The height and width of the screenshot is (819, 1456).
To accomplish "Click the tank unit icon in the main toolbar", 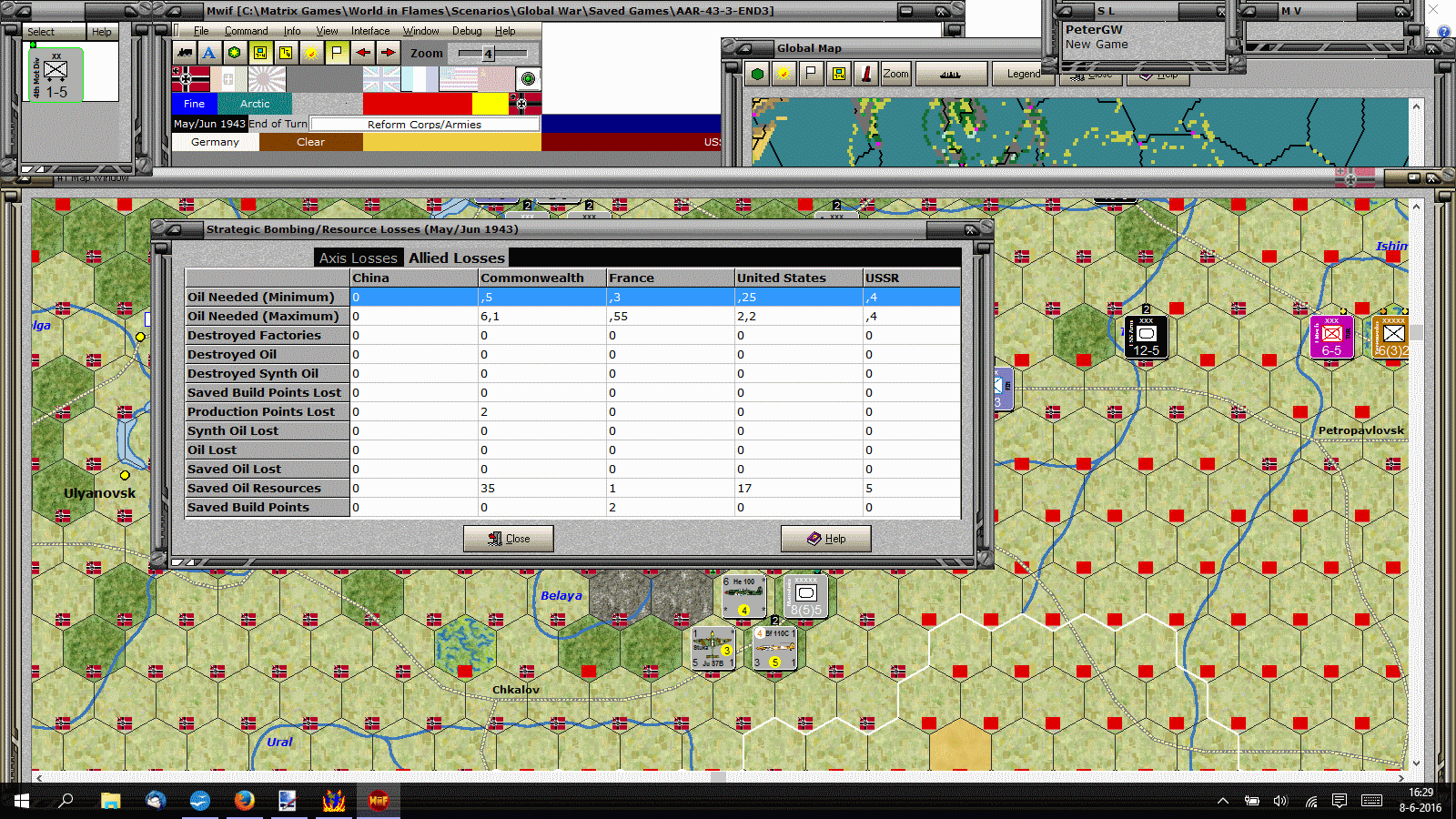I will click(185, 53).
